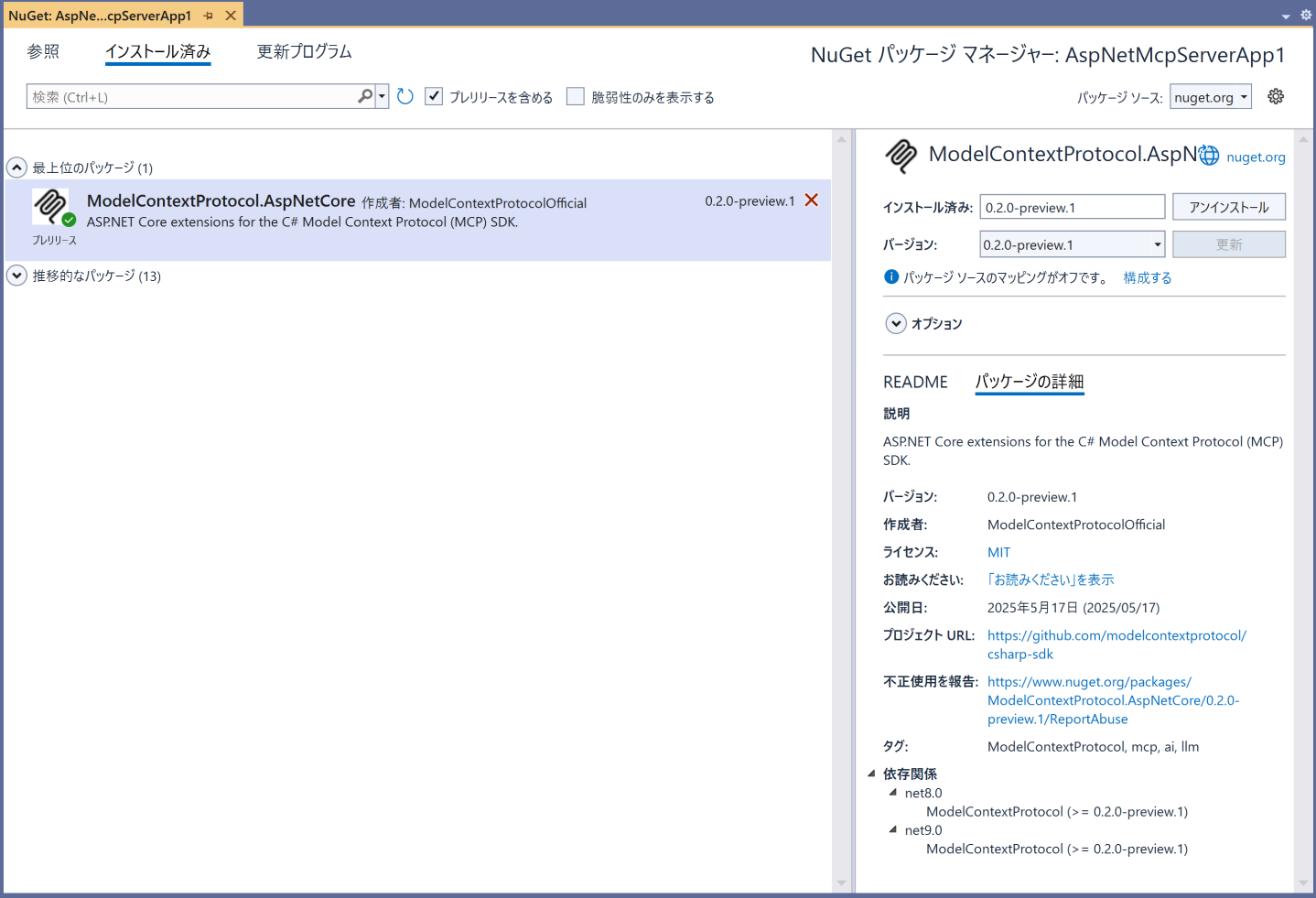Expand 推移的なパッケージ (13) group
Image resolution: width=1316 pixels, height=898 pixels.
(x=16, y=276)
